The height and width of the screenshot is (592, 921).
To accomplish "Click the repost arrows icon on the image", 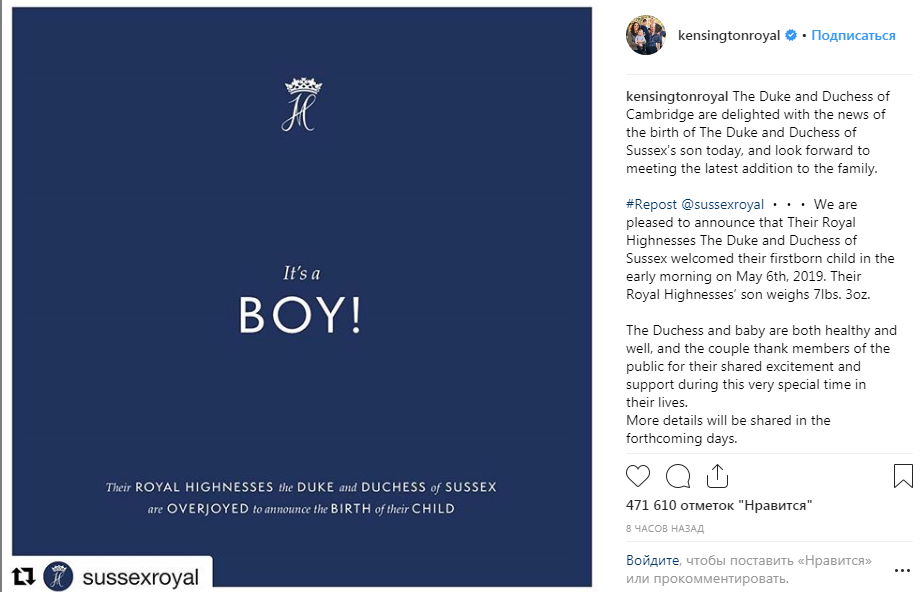I will (23, 577).
